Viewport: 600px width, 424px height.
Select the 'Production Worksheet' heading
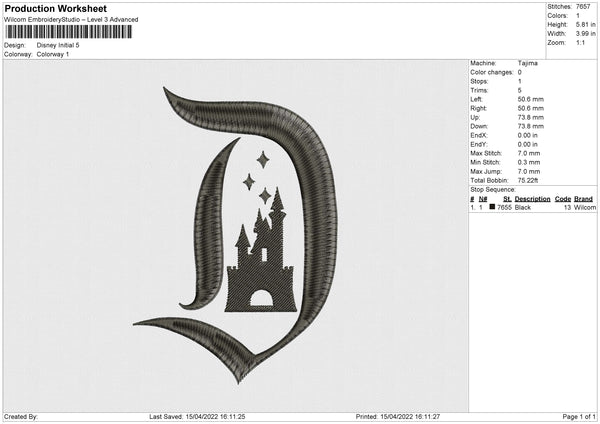55,9
